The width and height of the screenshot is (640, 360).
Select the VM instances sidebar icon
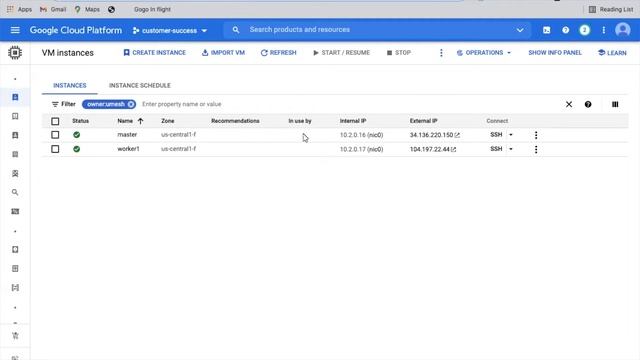point(15,97)
